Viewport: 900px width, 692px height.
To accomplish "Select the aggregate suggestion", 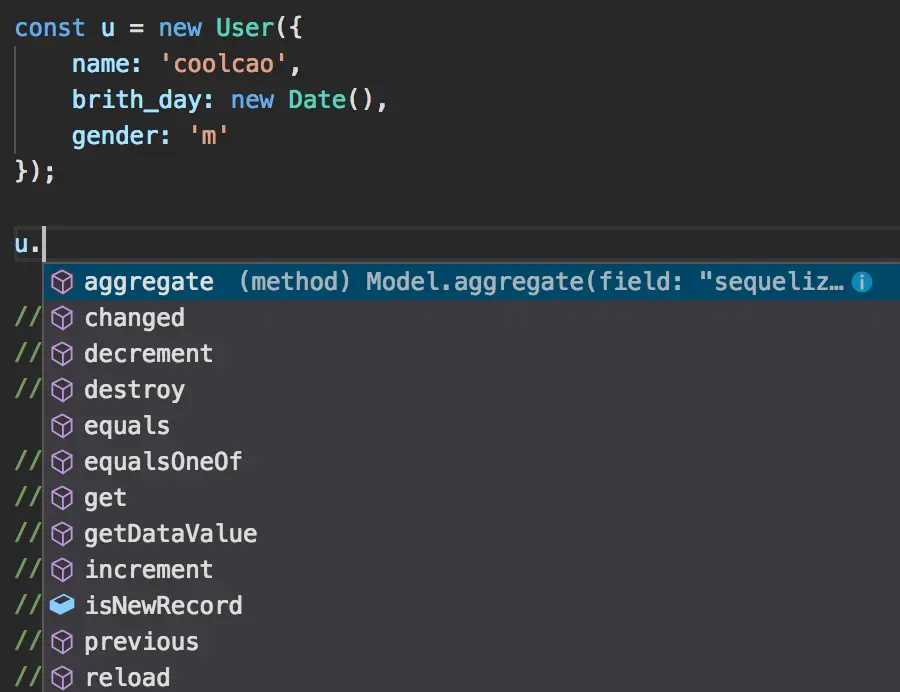I will coord(148,282).
